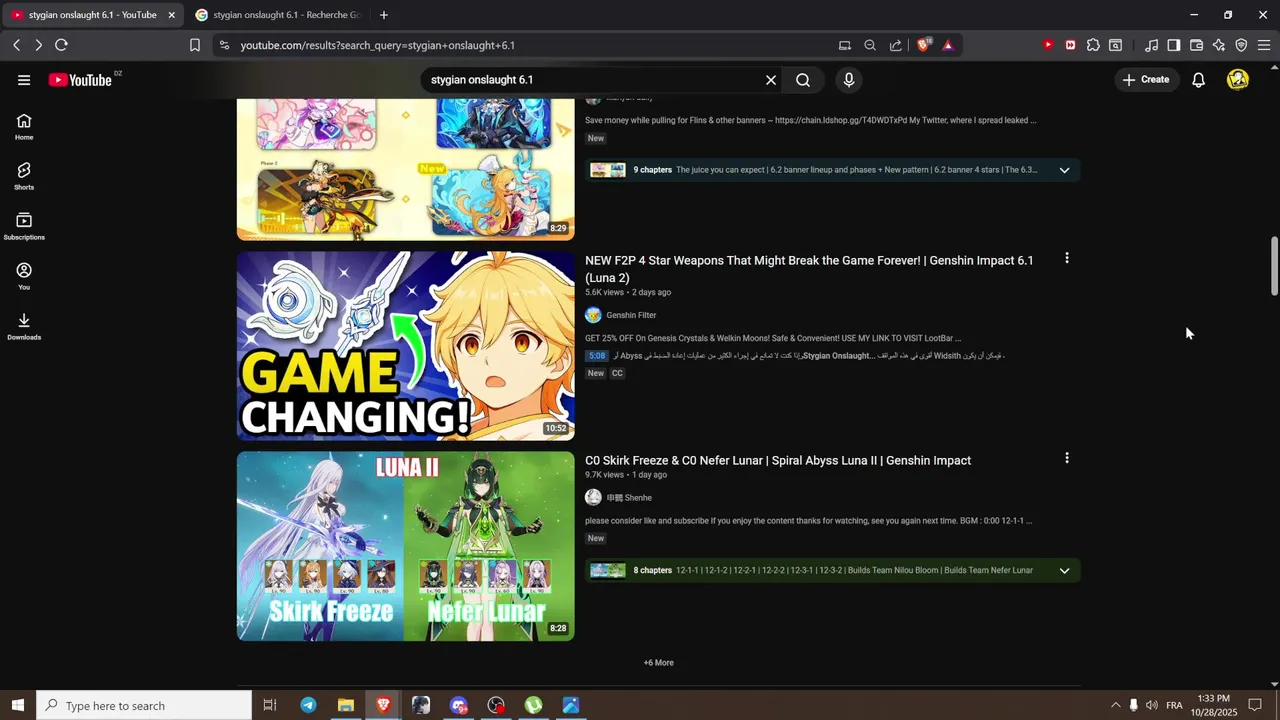This screenshot has height=720, width=1280.
Task: Open a new browser tab
Action: (x=384, y=15)
